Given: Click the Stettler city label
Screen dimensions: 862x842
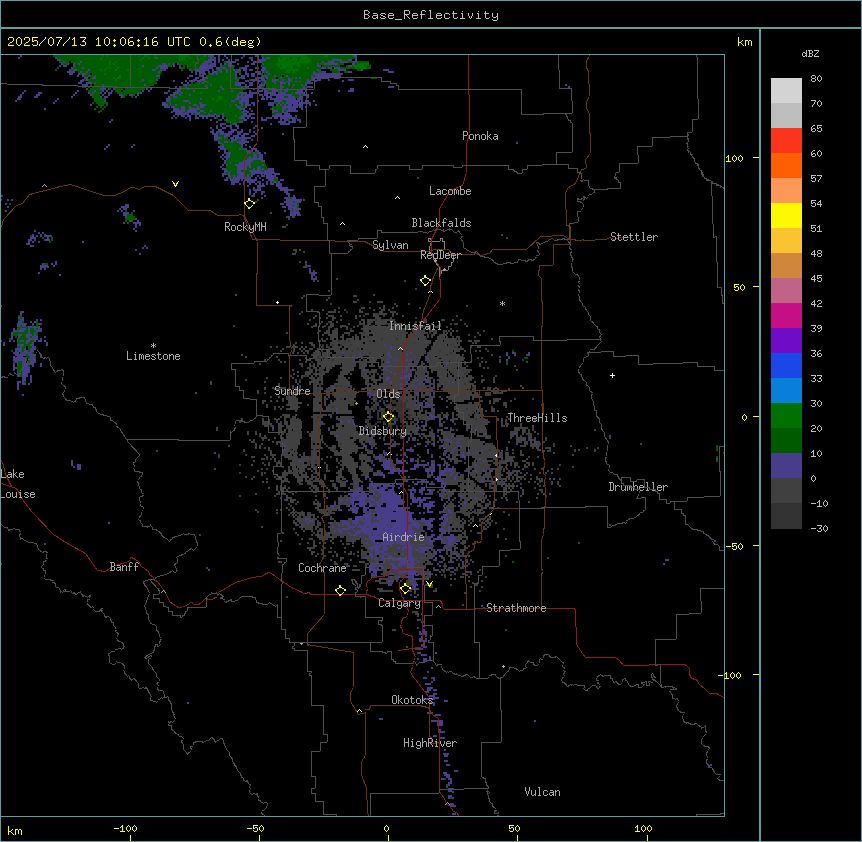Looking at the screenshot, I should click(x=634, y=237).
